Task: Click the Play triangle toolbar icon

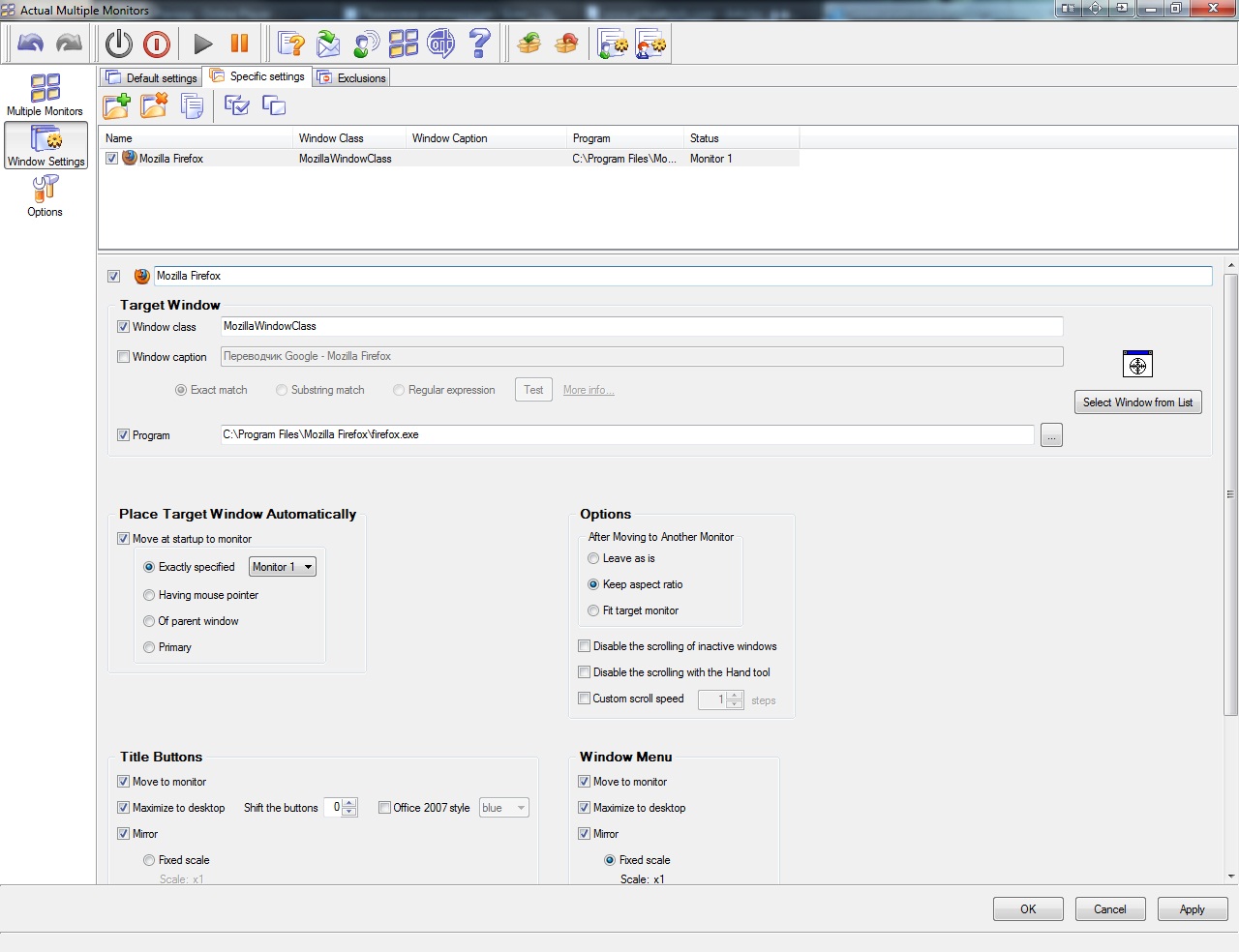Action: pos(202,44)
